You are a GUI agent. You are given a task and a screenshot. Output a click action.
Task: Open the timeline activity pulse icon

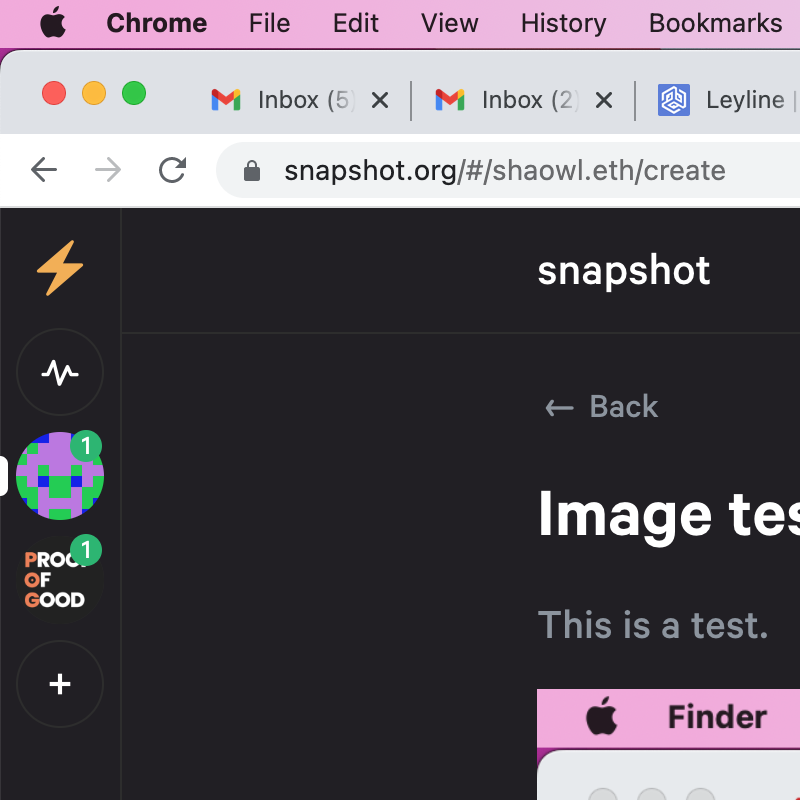[60, 373]
